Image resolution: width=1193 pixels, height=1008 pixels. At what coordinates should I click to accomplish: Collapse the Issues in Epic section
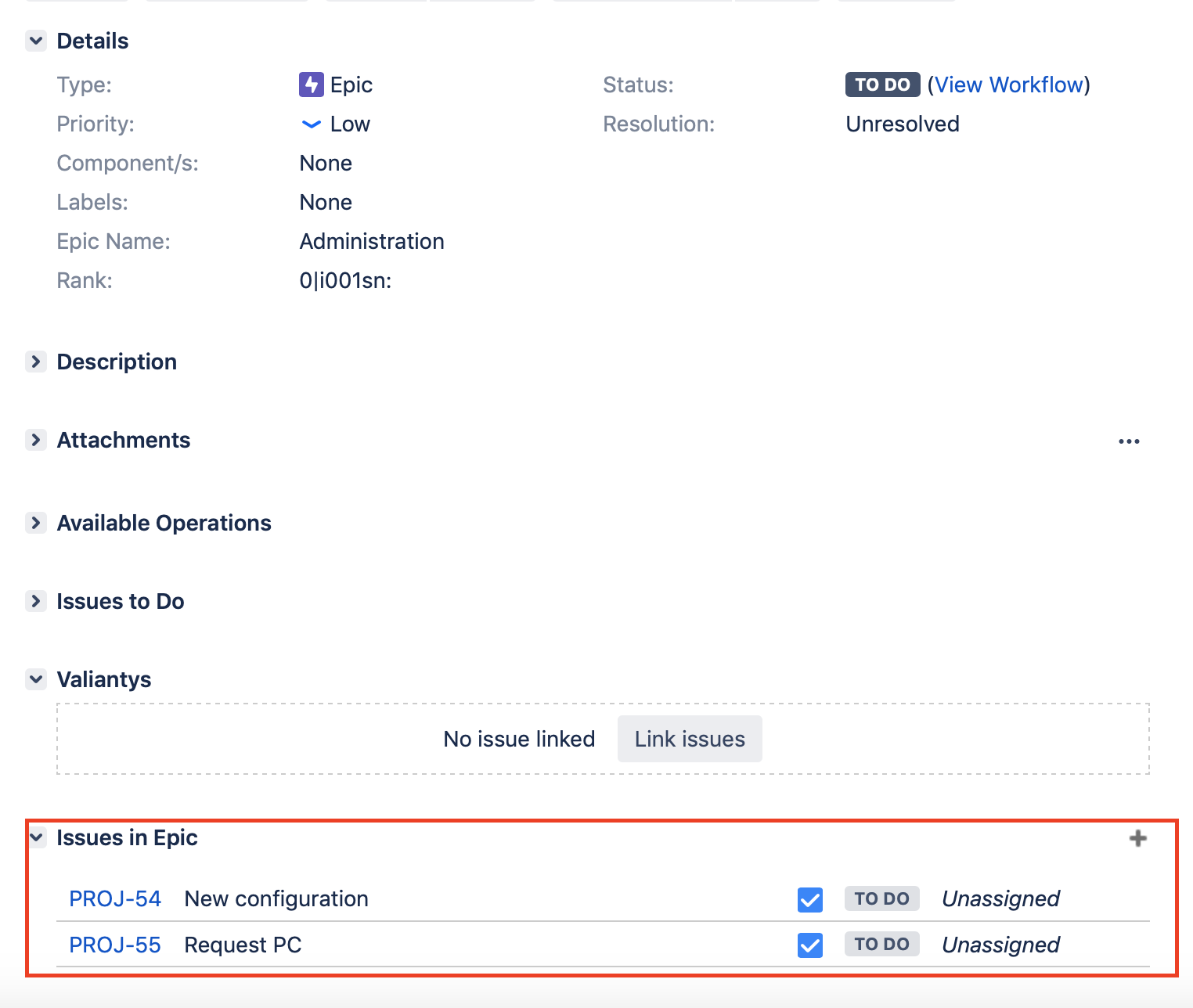(37, 837)
